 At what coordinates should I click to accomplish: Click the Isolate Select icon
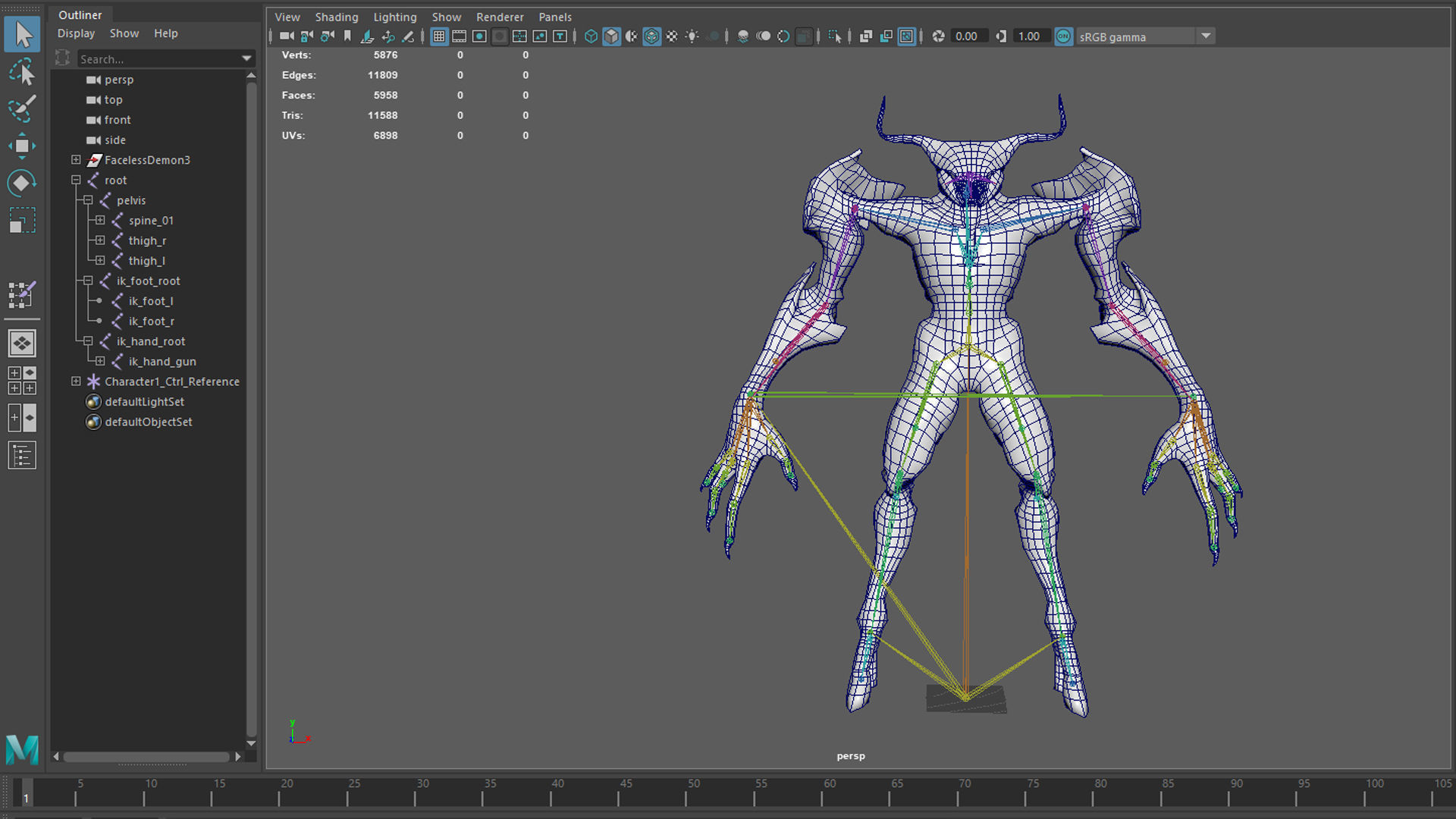pyautogui.click(x=835, y=36)
